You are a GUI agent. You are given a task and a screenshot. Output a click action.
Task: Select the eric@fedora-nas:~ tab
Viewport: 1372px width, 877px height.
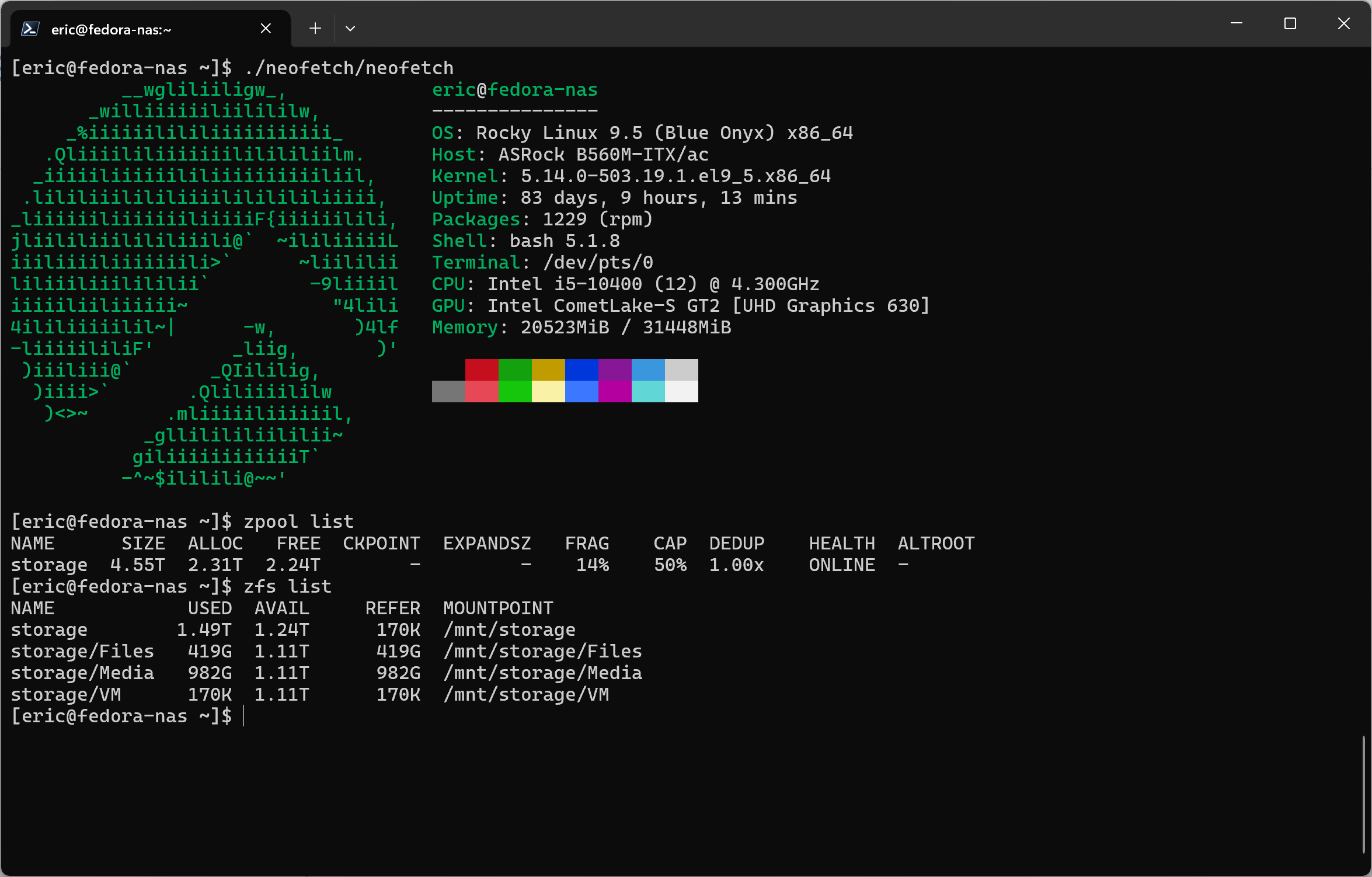[x=151, y=29]
